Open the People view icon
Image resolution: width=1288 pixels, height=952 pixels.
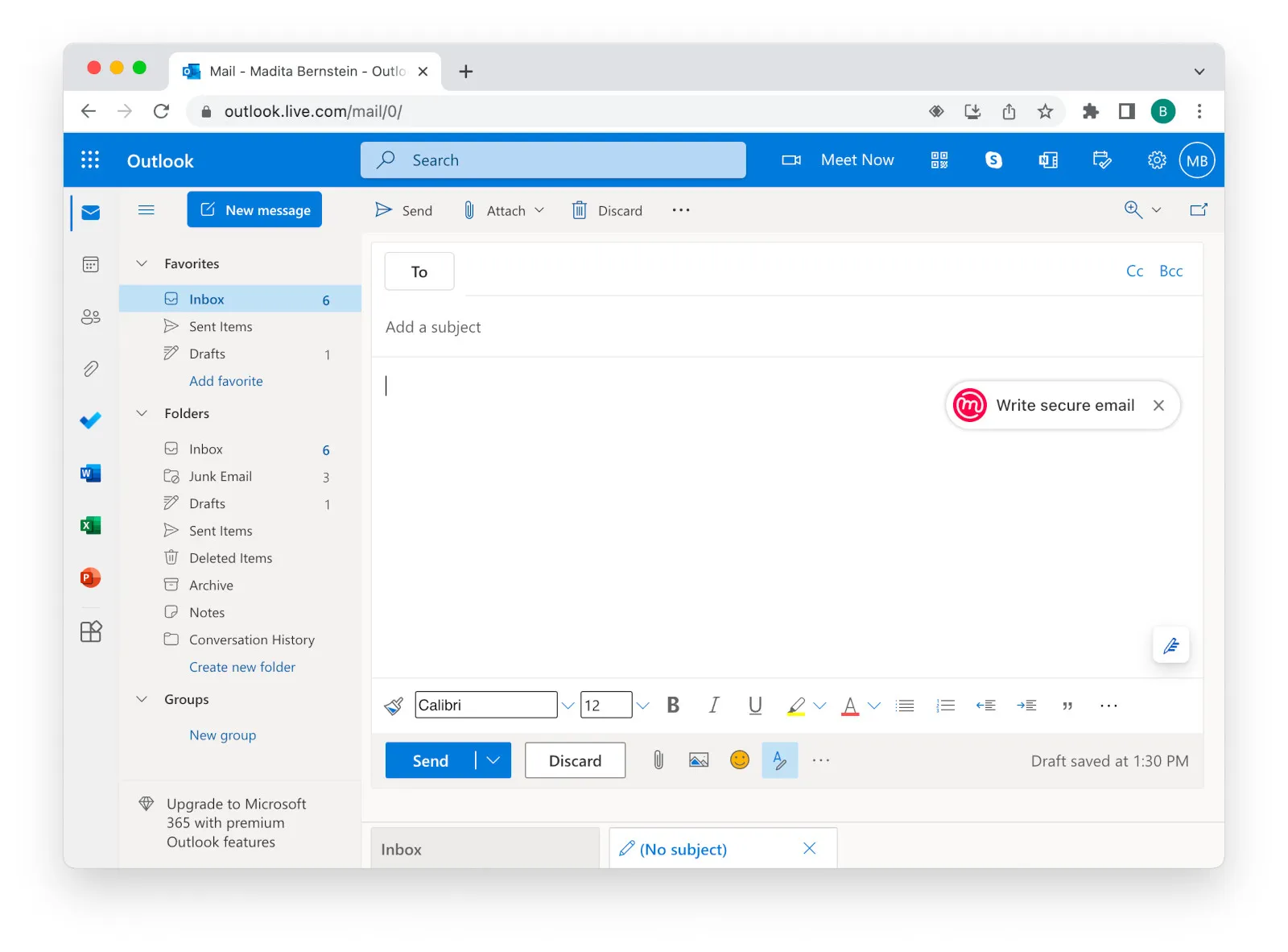click(x=89, y=317)
